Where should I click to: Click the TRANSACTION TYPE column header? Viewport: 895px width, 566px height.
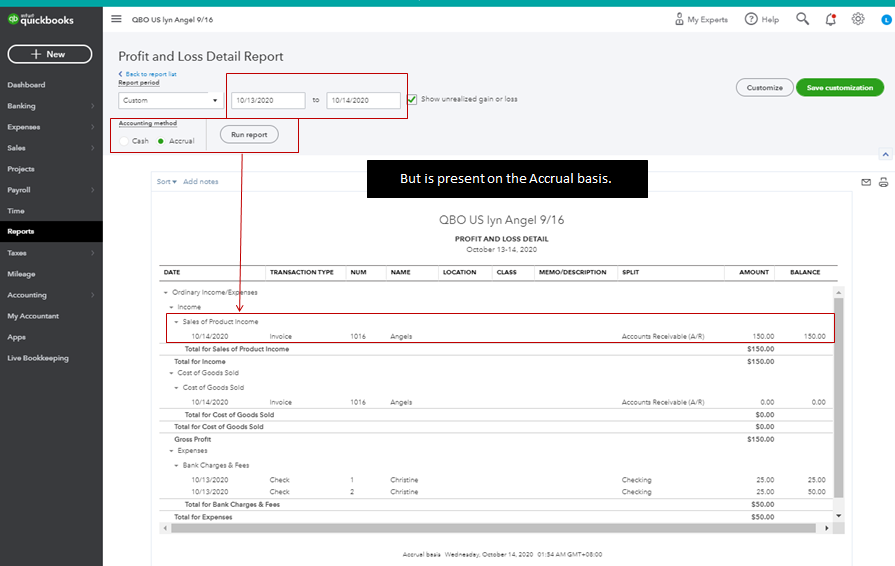tap(301, 273)
